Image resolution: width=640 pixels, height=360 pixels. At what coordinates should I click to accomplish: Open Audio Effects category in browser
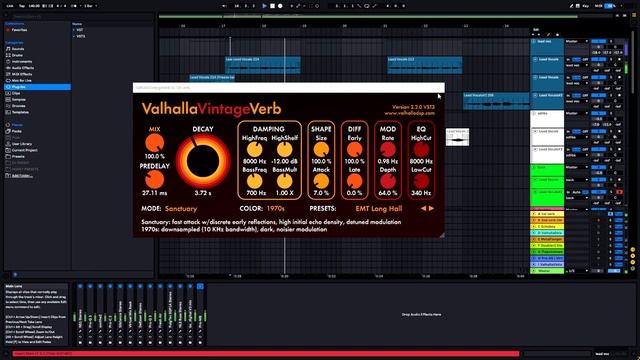[x=22, y=68]
